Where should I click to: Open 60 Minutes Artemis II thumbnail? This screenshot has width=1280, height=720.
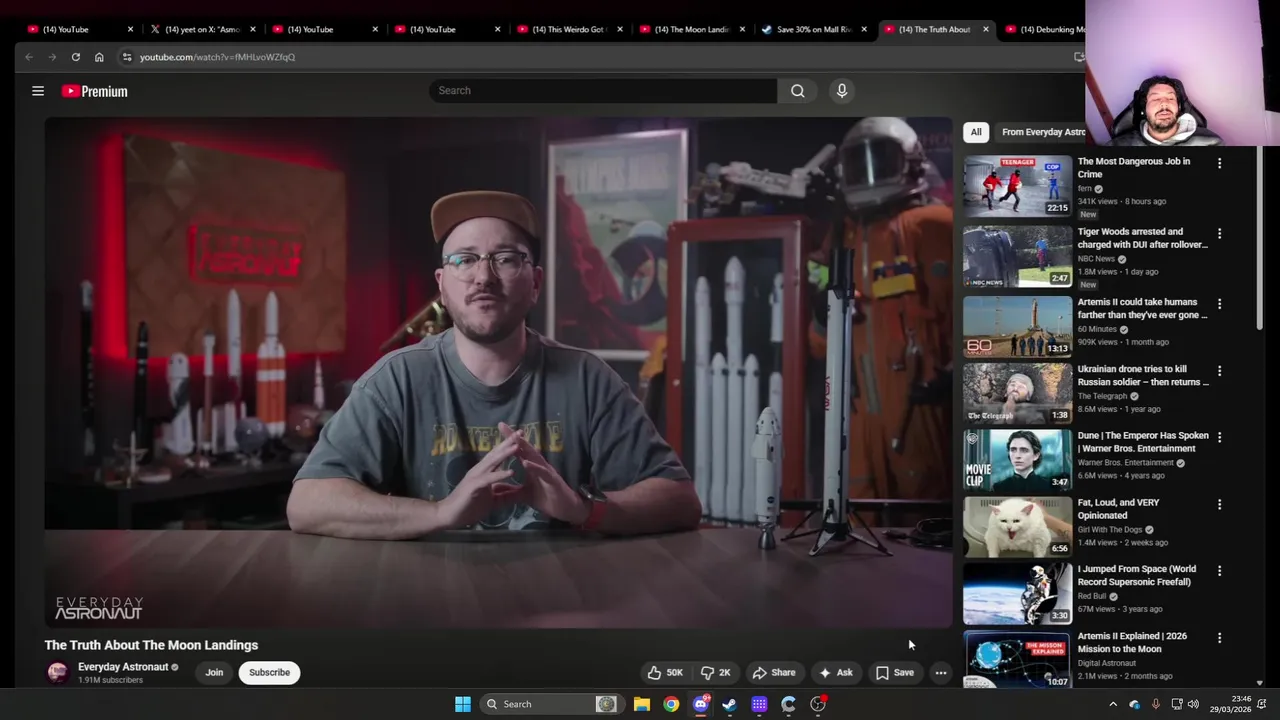coord(1017,326)
